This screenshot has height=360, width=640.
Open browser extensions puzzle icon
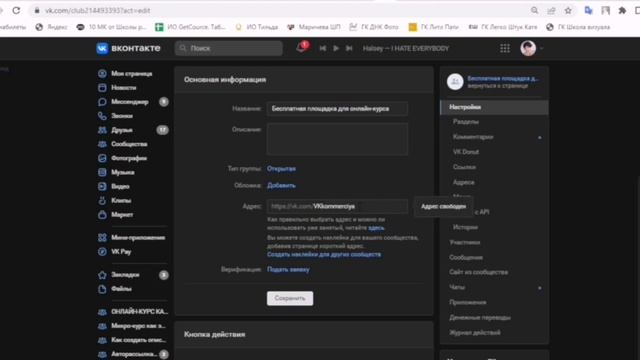pos(622,11)
